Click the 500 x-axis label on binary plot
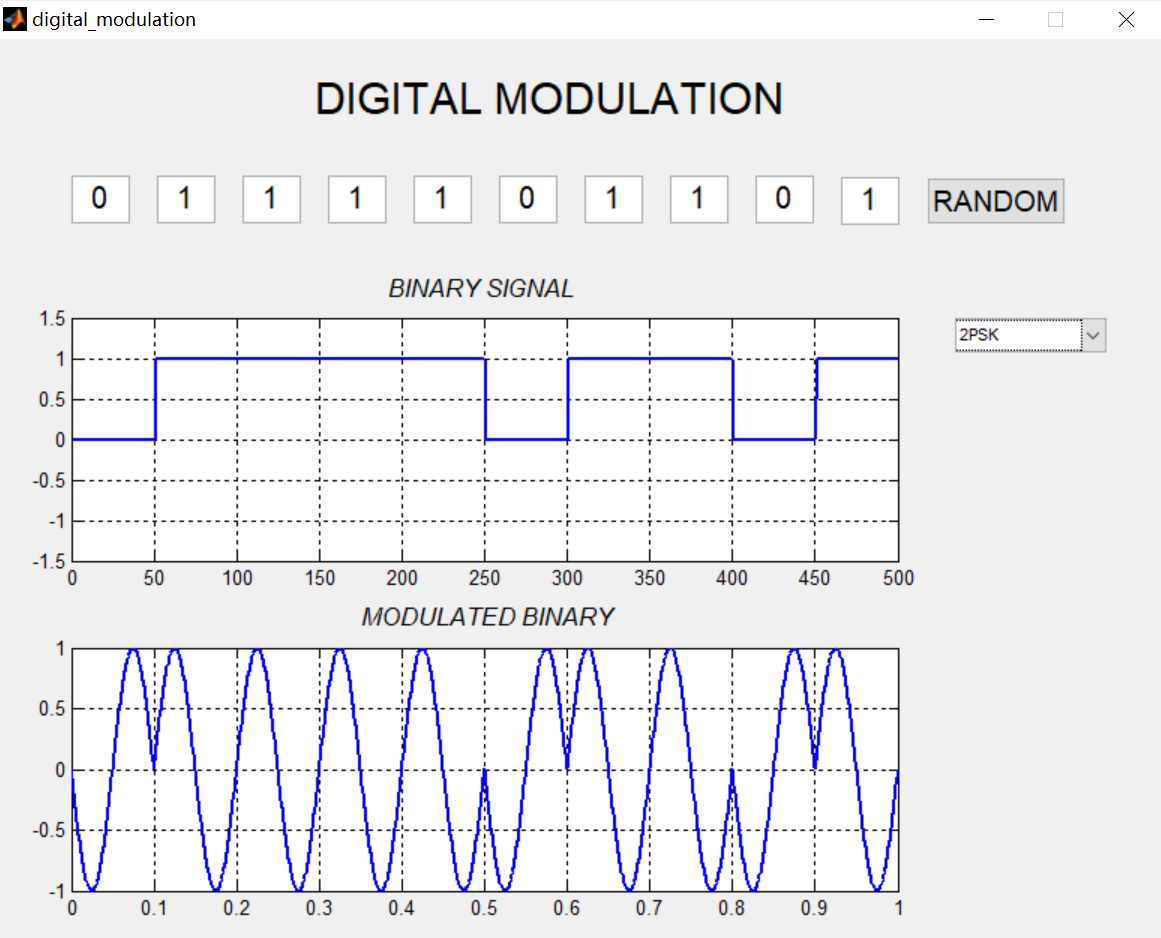Screen dimensions: 1161x938 pos(898,578)
